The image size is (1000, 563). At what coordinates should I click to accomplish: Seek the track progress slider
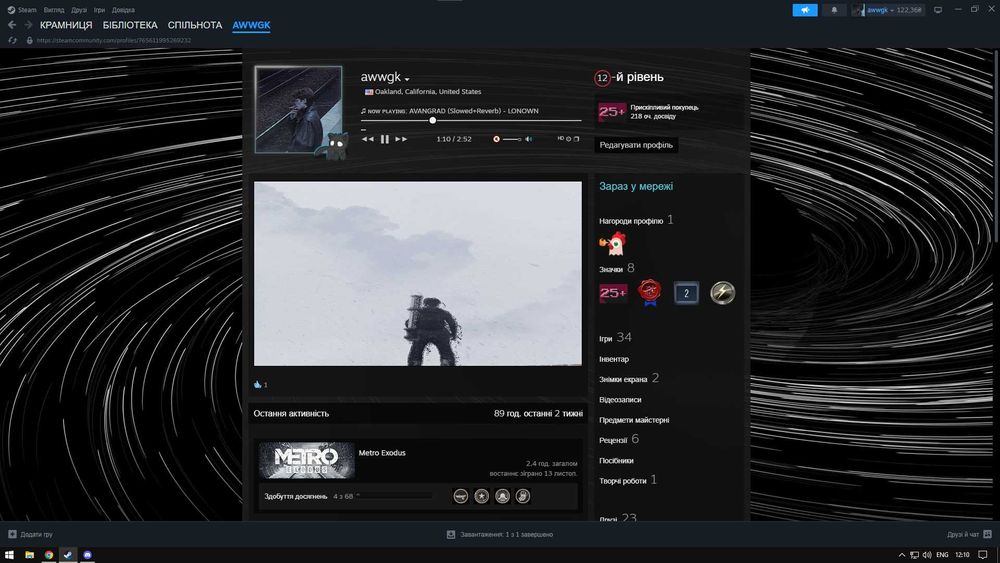[x=471, y=121]
